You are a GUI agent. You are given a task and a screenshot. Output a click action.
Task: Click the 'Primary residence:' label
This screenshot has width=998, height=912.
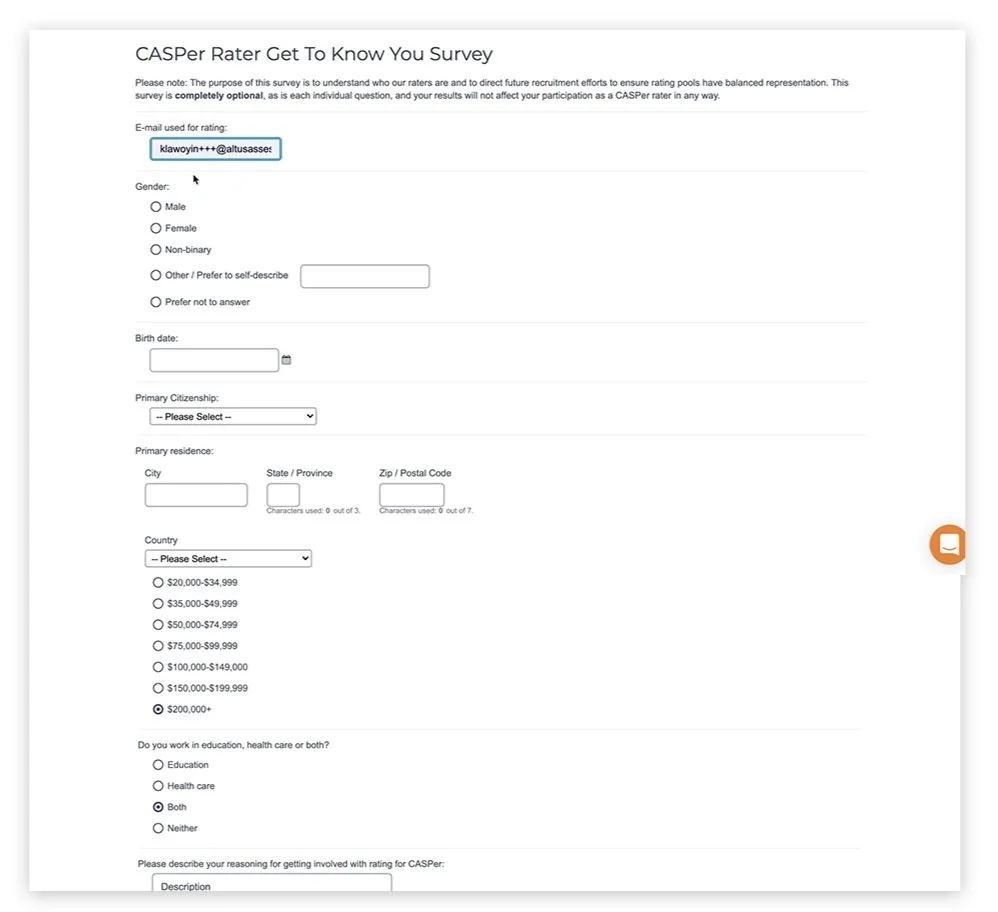[x=174, y=451]
